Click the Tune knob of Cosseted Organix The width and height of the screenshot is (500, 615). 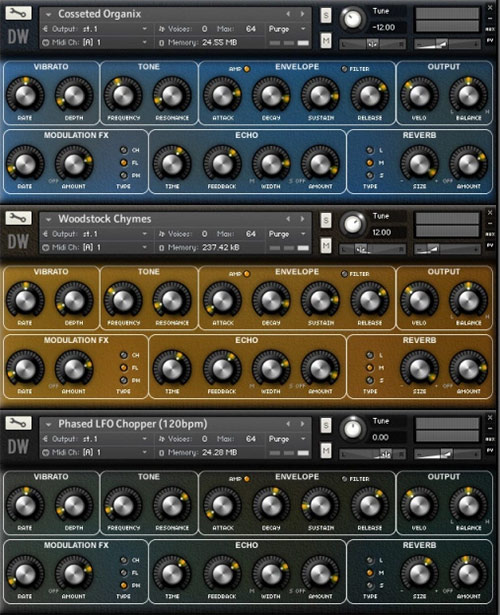pyautogui.click(x=352, y=19)
